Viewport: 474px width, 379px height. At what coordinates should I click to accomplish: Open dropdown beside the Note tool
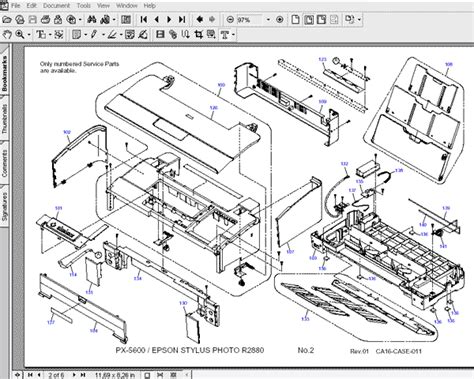(x=85, y=35)
